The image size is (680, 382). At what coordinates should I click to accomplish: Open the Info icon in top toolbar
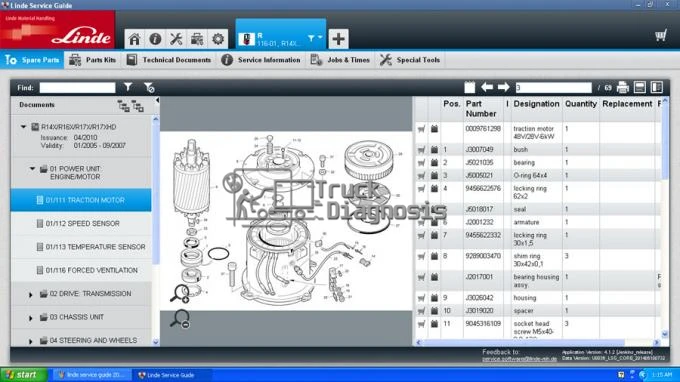(x=155, y=39)
